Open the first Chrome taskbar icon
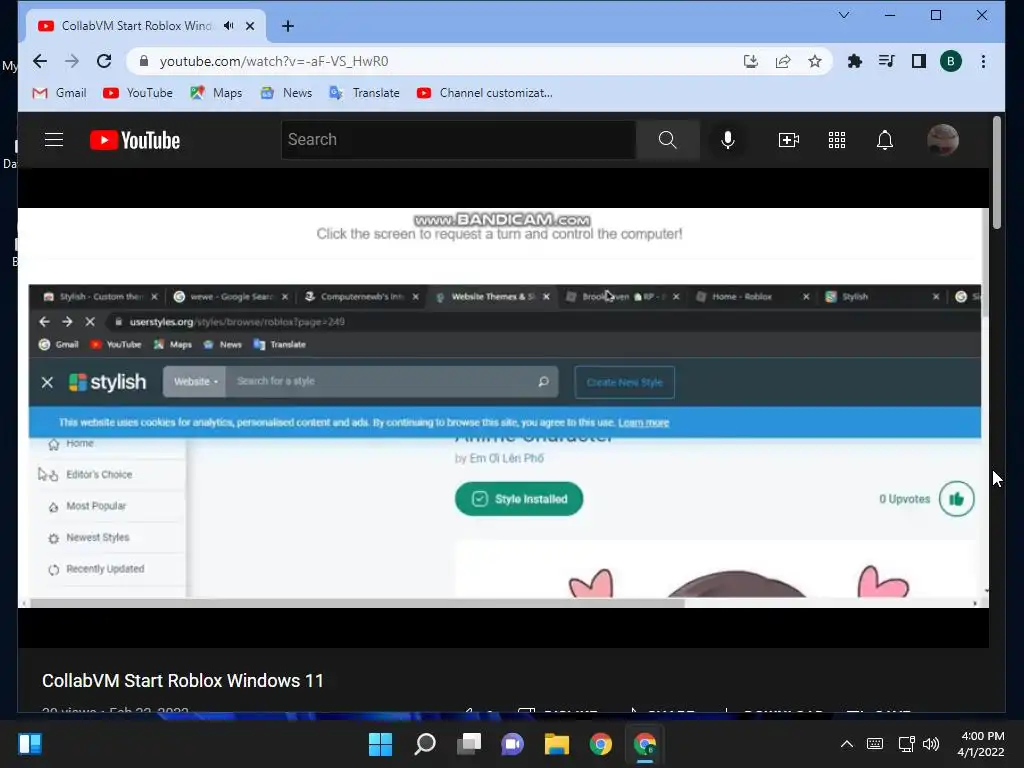Screen dimensions: 1024x768 (x=601, y=744)
